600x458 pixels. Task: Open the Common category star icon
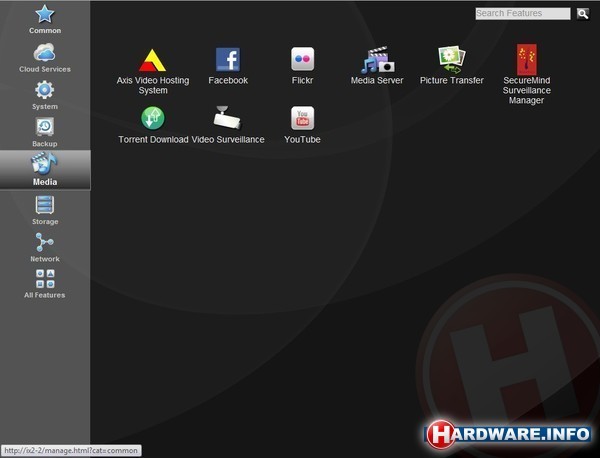[x=45, y=14]
